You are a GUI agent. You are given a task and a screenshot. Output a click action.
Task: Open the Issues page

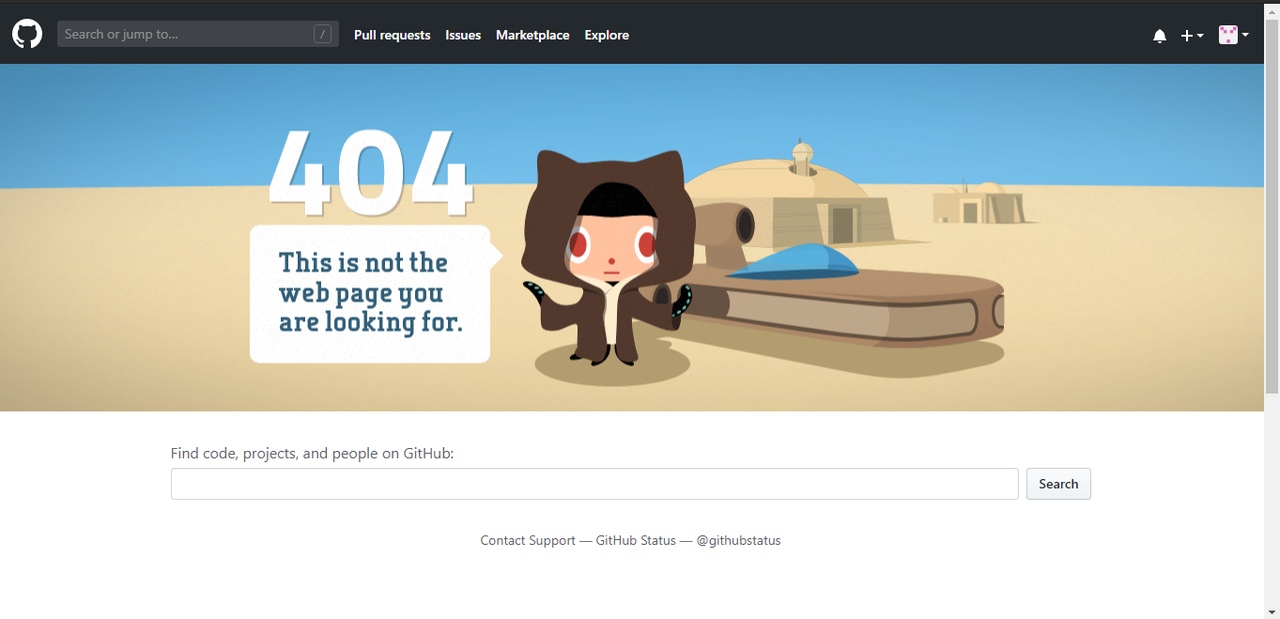click(463, 35)
